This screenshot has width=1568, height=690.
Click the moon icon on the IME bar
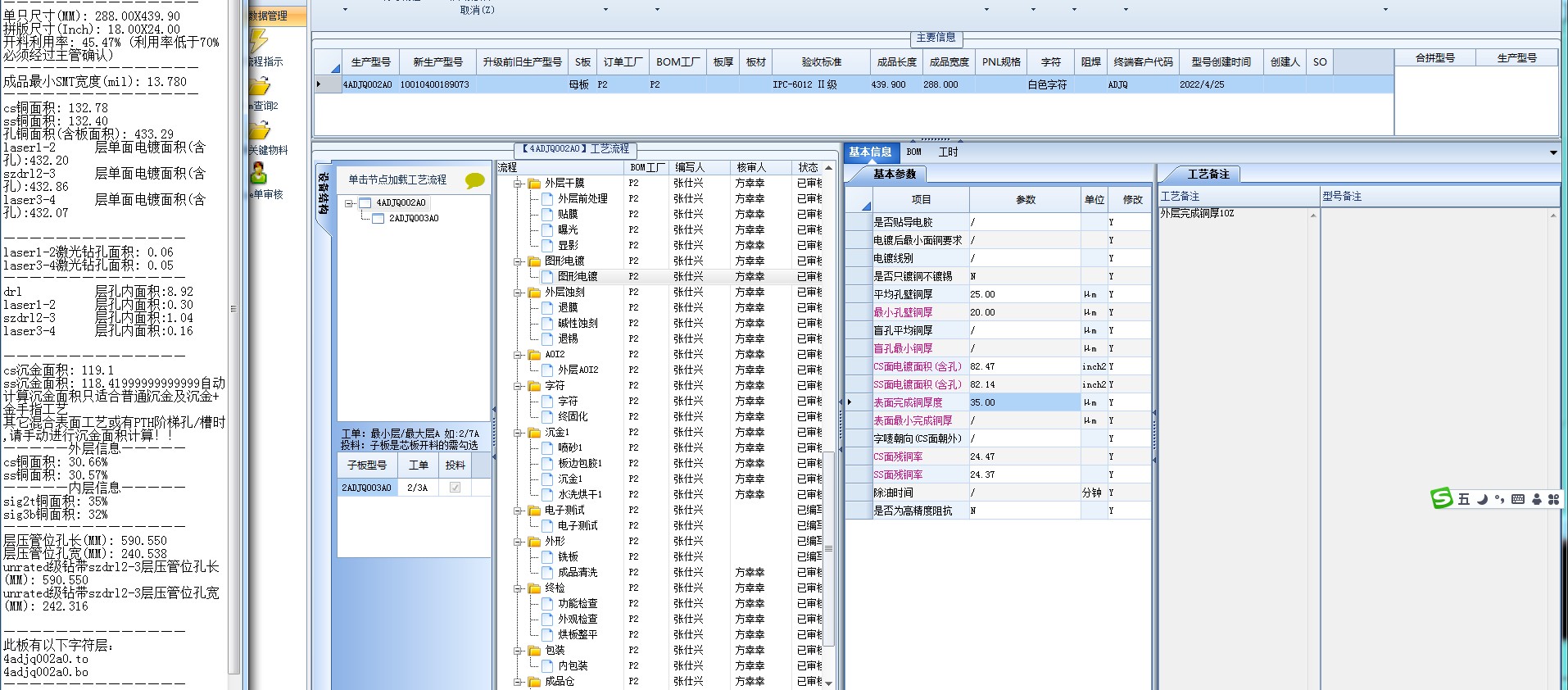(x=1482, y=499)
